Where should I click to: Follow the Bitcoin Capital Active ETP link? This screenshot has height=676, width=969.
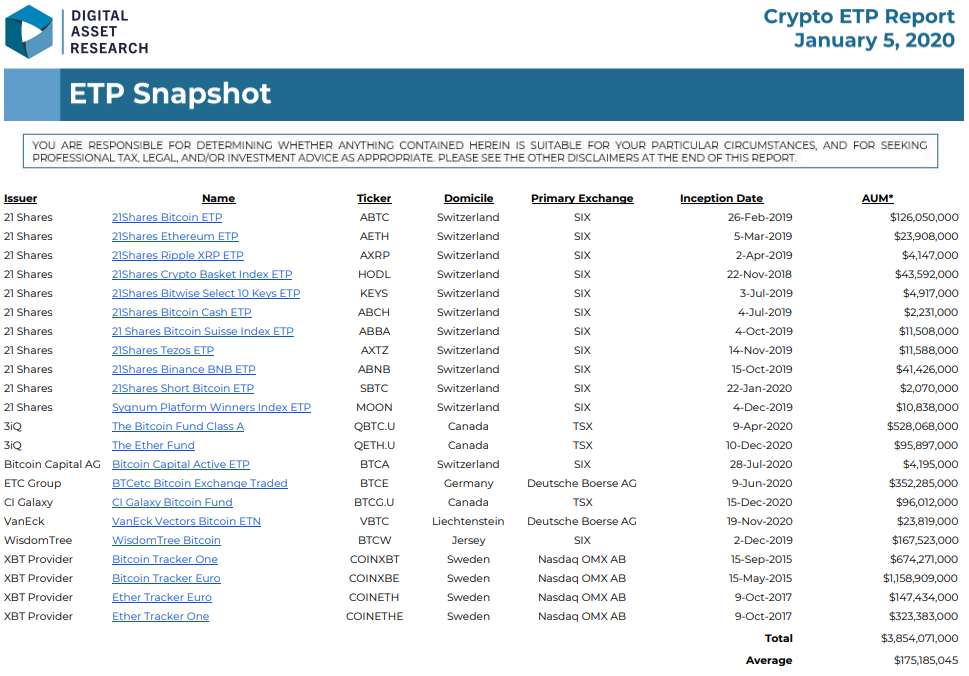[x=180, y=465]
